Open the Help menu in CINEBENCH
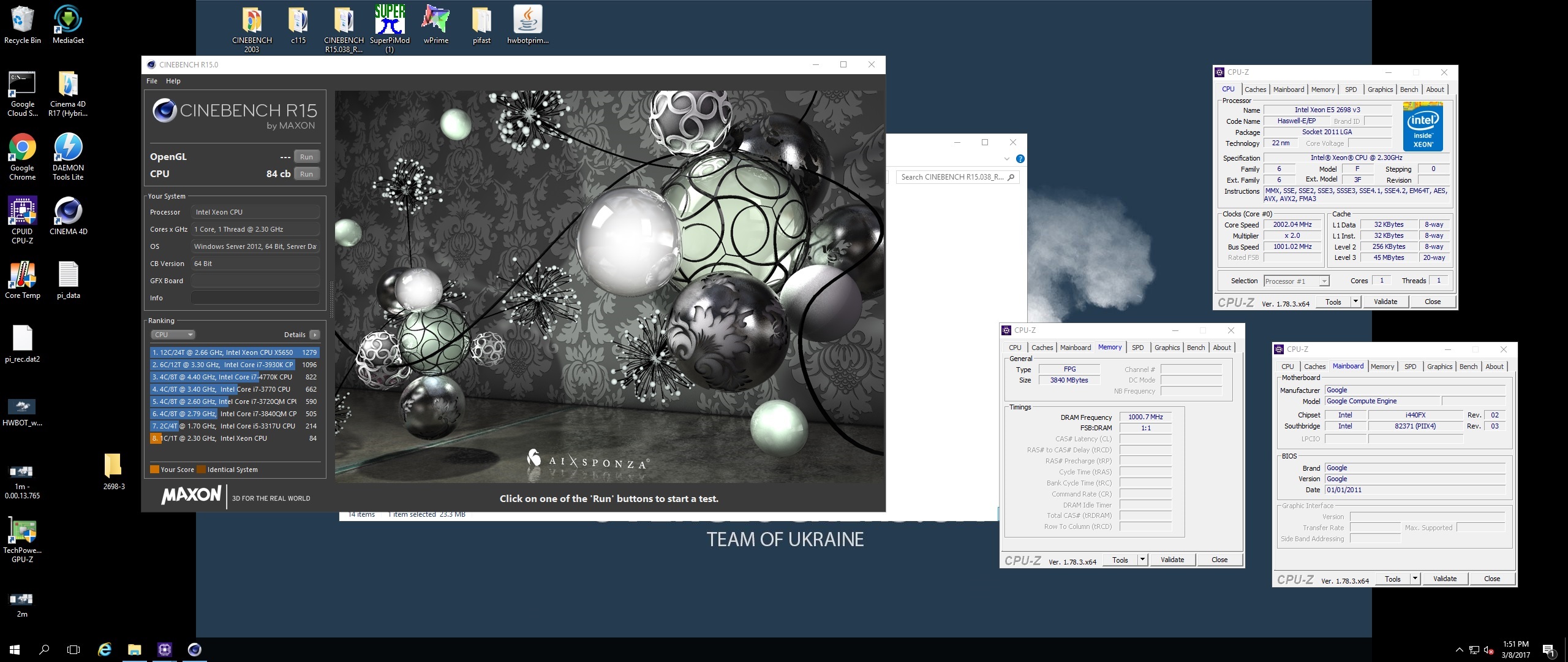Viewport: 1568px width, 662px height. 173,81
